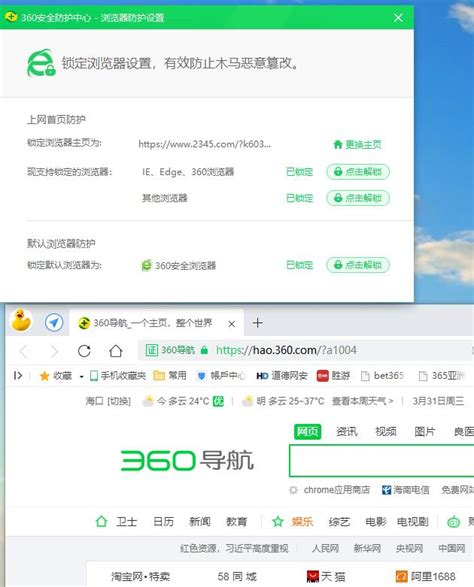Open 人民网 link
Screen dimensions: 474x587
click(325, 548)
